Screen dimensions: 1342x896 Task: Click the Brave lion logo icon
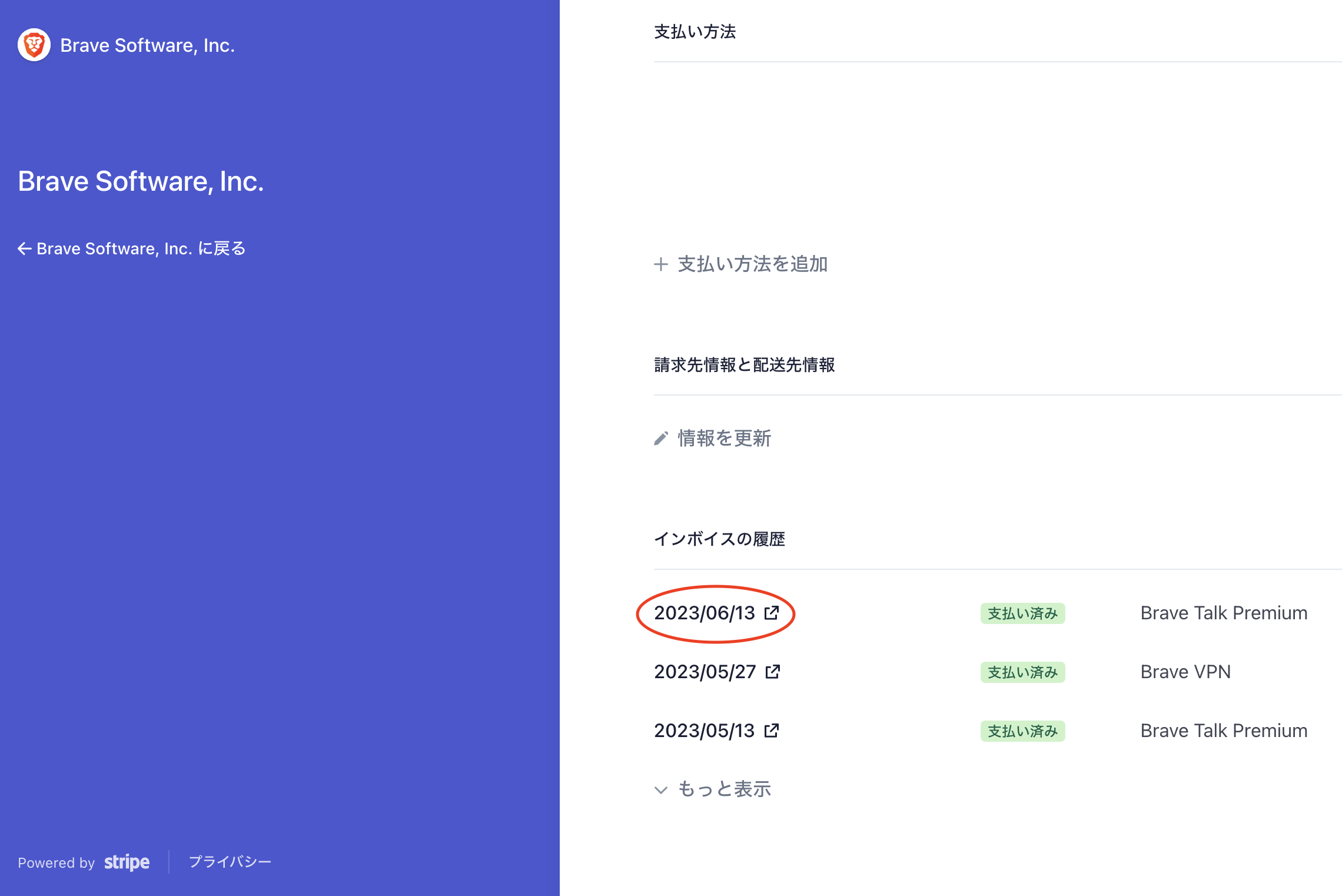click(34, 45)
